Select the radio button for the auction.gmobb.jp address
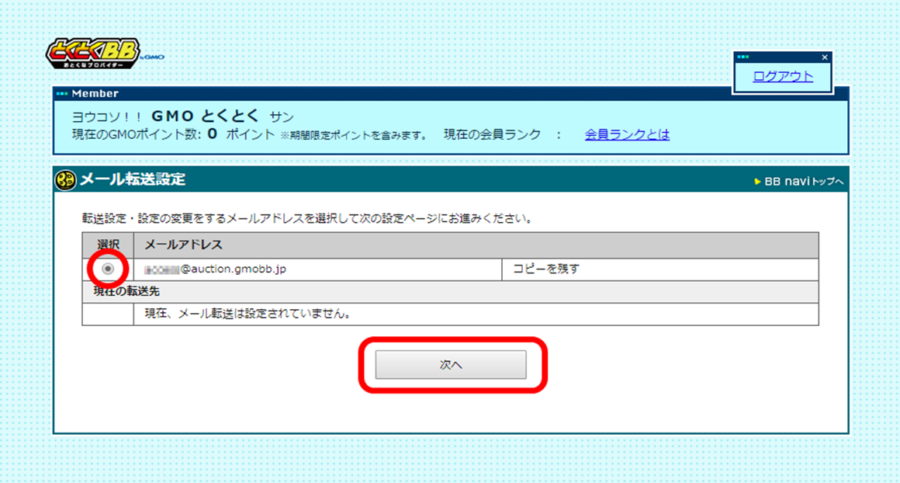 107,269
